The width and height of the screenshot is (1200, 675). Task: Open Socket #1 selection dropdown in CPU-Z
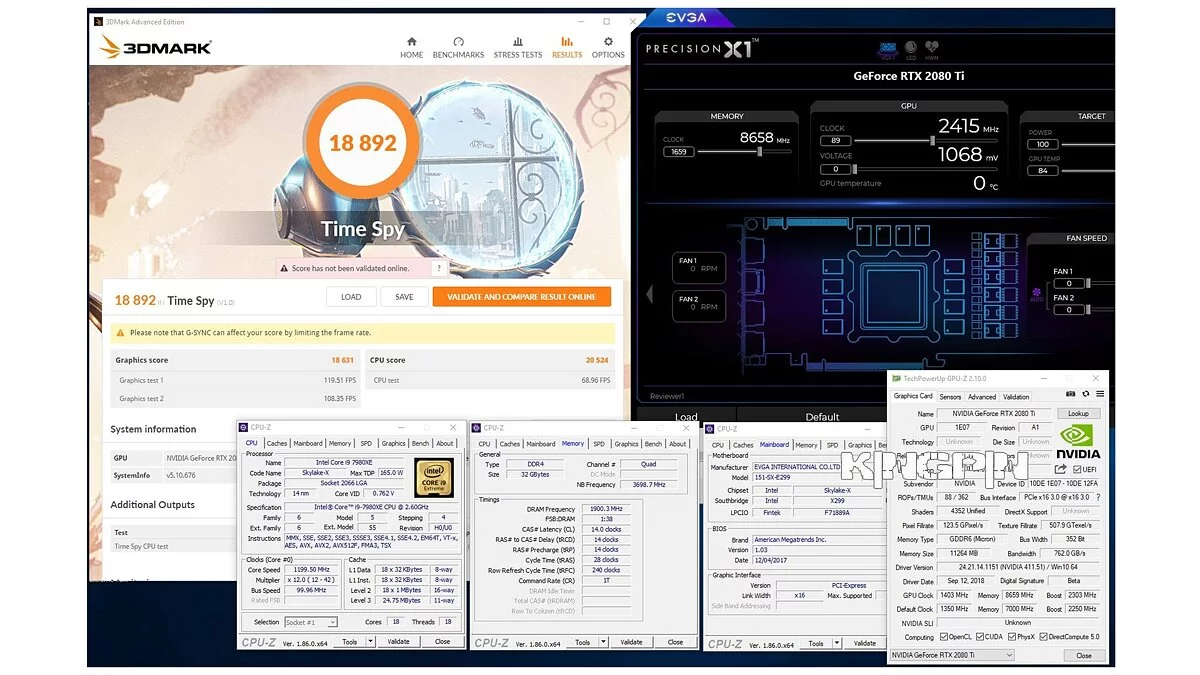tap(312, 622)
